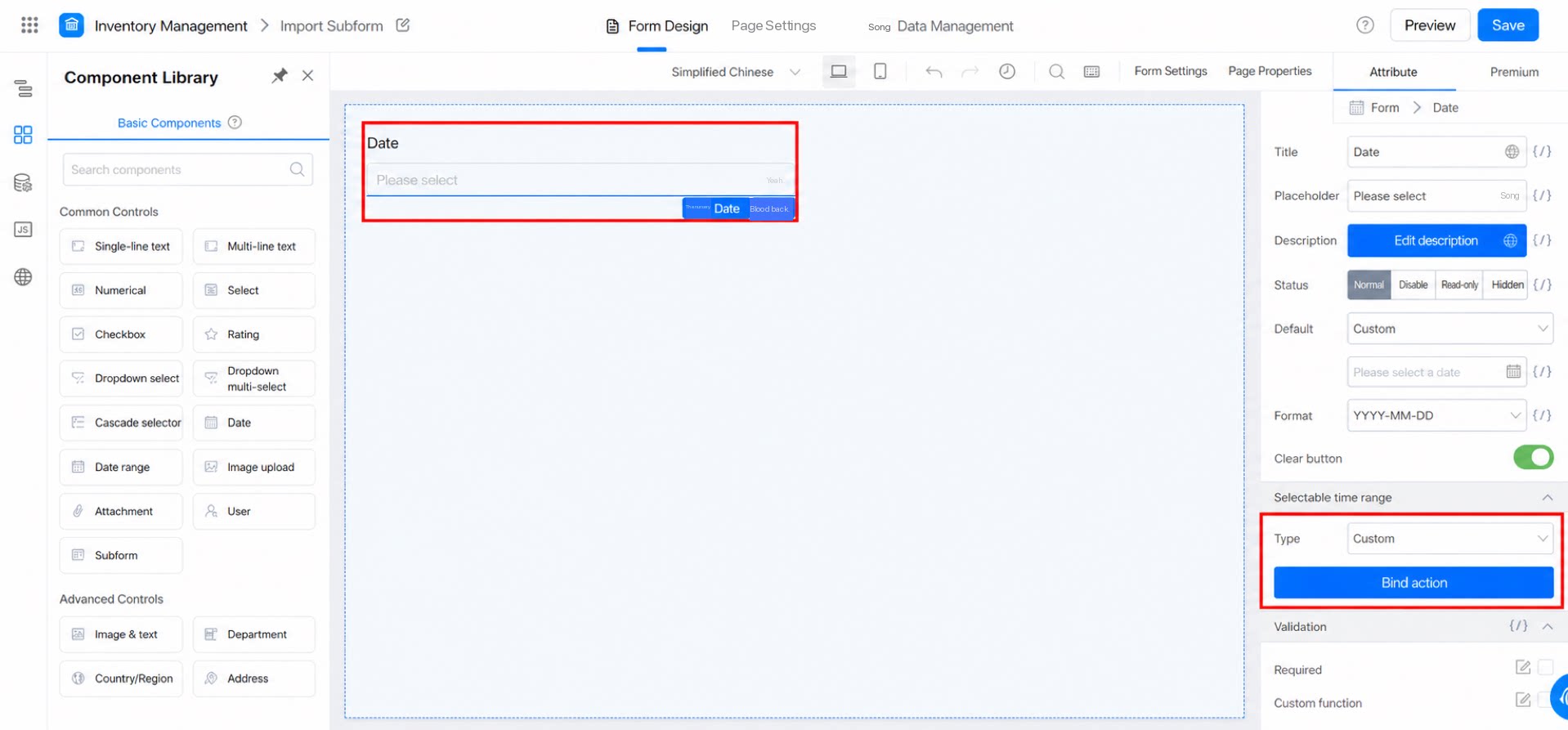
Task: Collapse the Selectable time range section
Action: [x=1547, y=497]
